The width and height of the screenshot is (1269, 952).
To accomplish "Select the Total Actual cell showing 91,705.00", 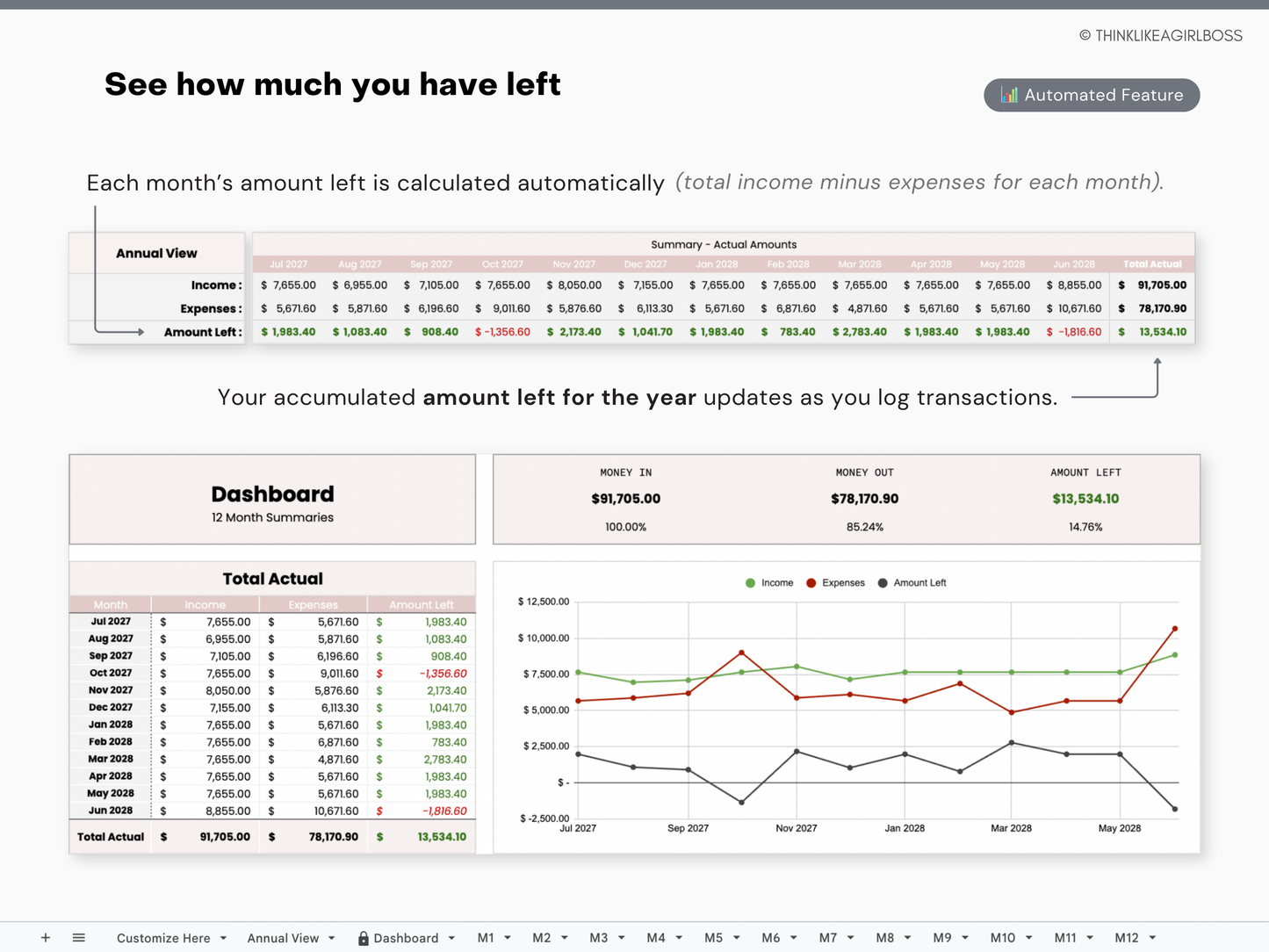I will coord(225,836).
